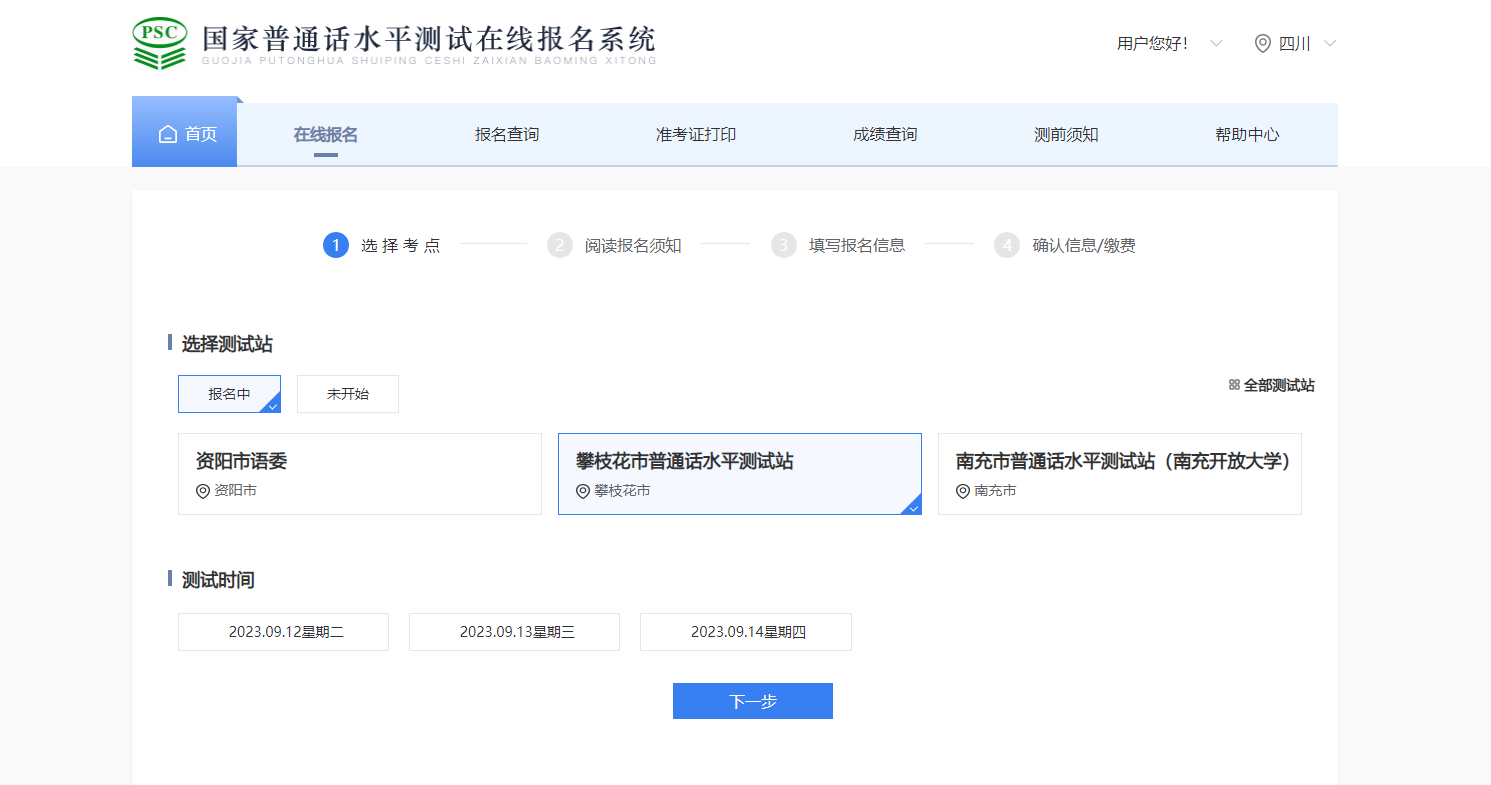Go to the 准考证打印 tab
Screen dimensions: 1491x785
click(696, 135)
